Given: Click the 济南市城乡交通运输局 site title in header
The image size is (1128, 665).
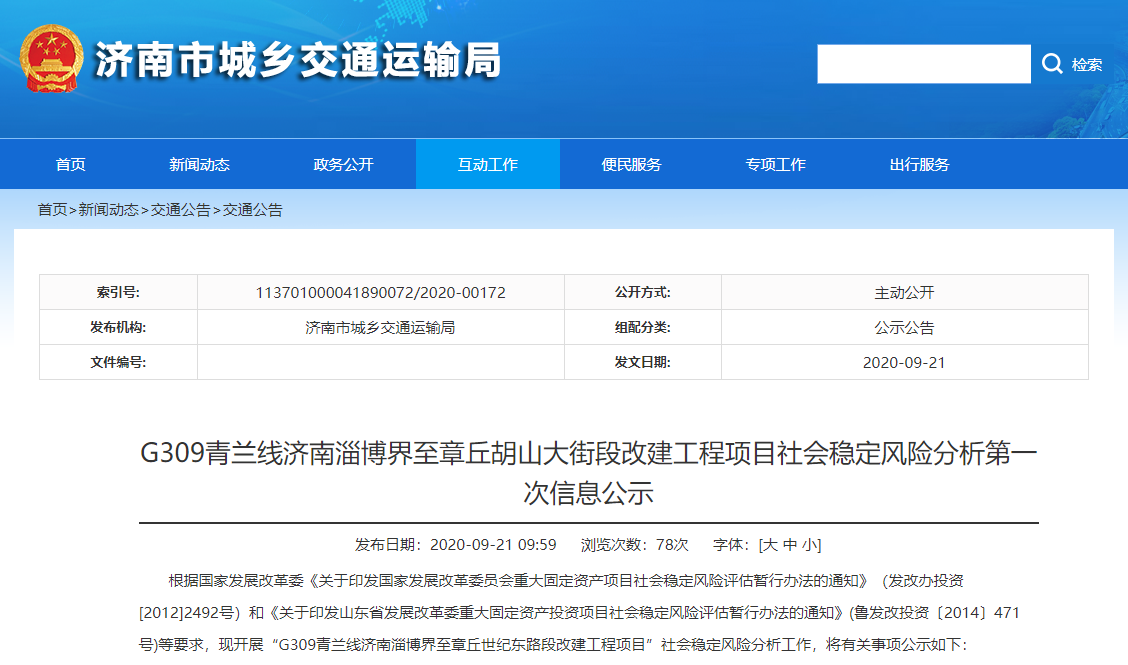Looking at the screenshot, I should pyautogui.click(x=298, y=61).
